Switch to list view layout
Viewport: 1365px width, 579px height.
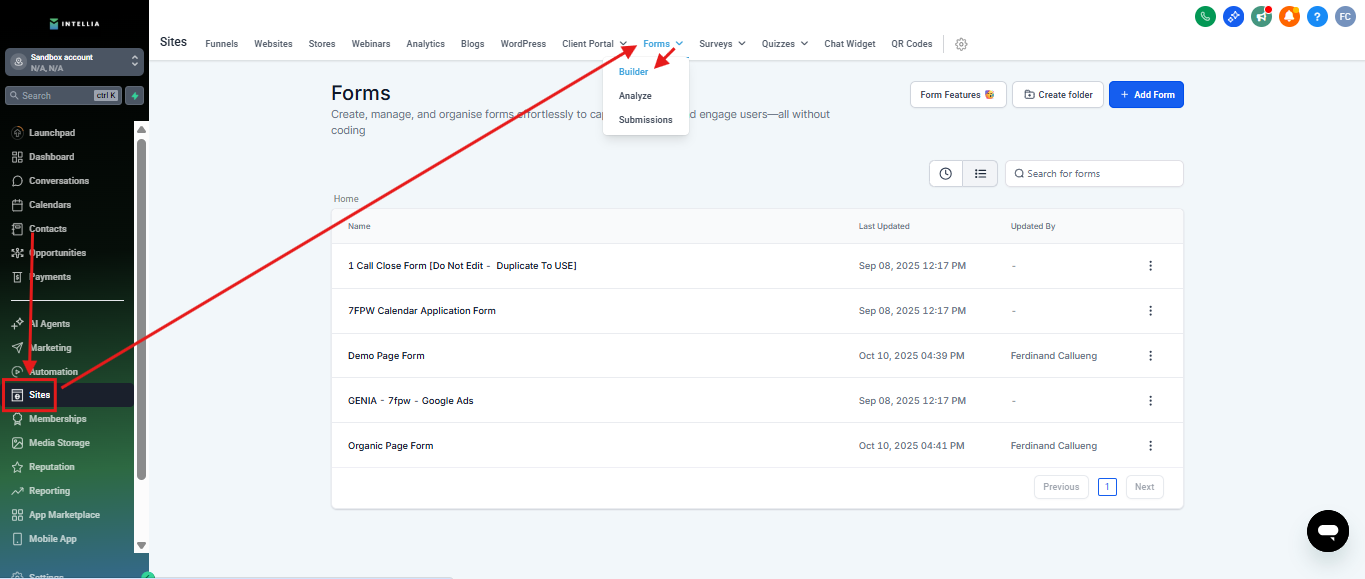[980, 174]
